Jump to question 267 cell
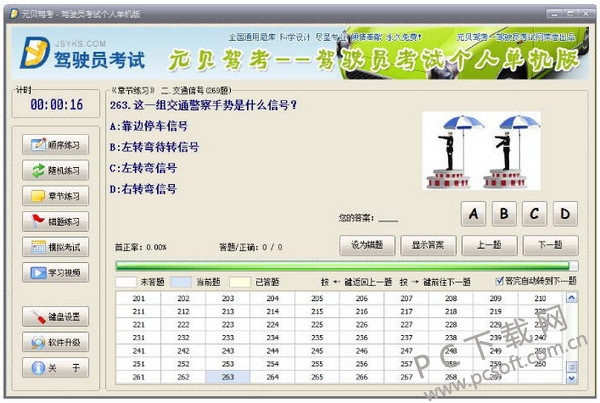600x403 pixels. pyautogui.click(x=406, y=377)
